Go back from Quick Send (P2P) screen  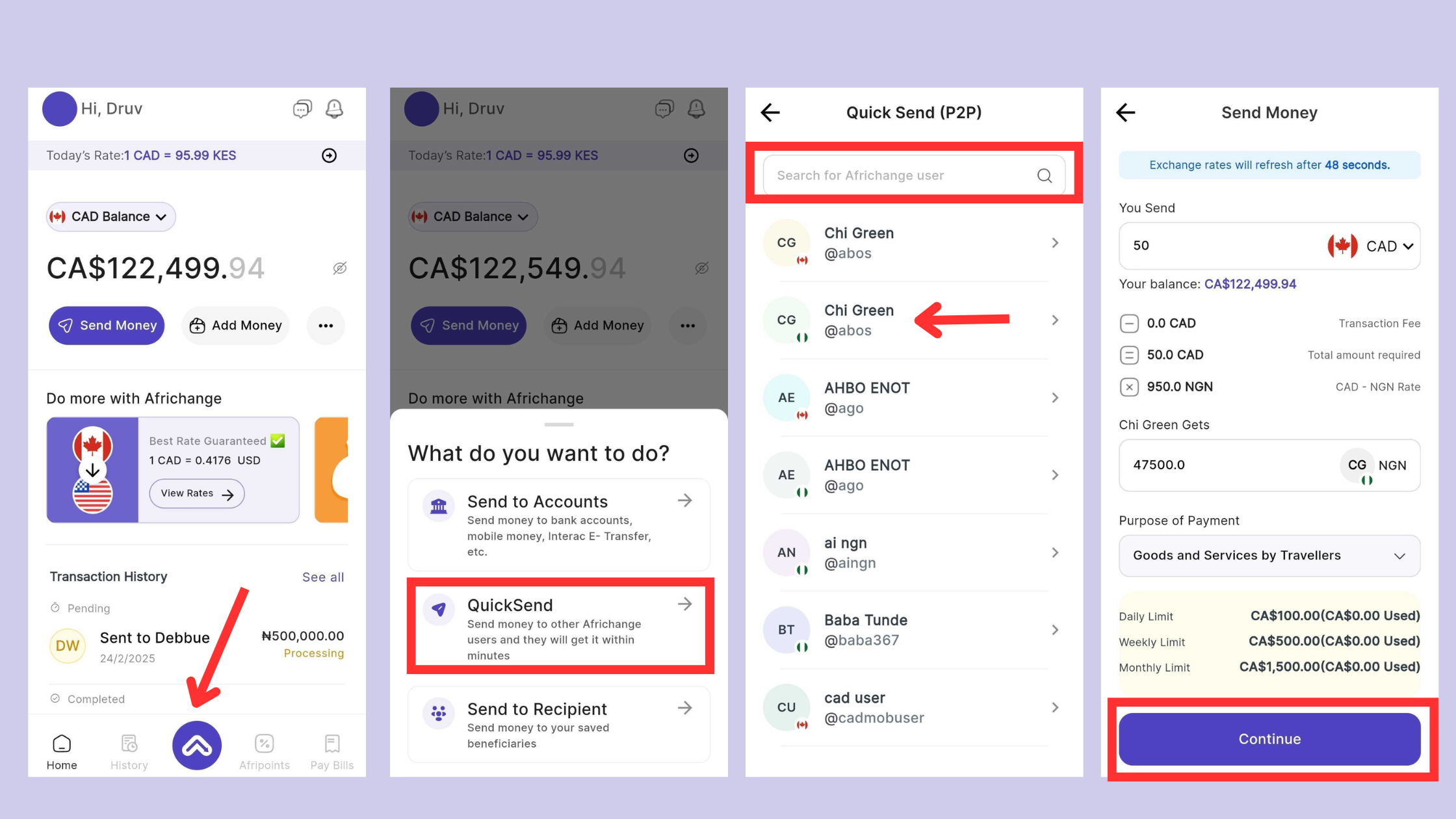coord(770,112)
